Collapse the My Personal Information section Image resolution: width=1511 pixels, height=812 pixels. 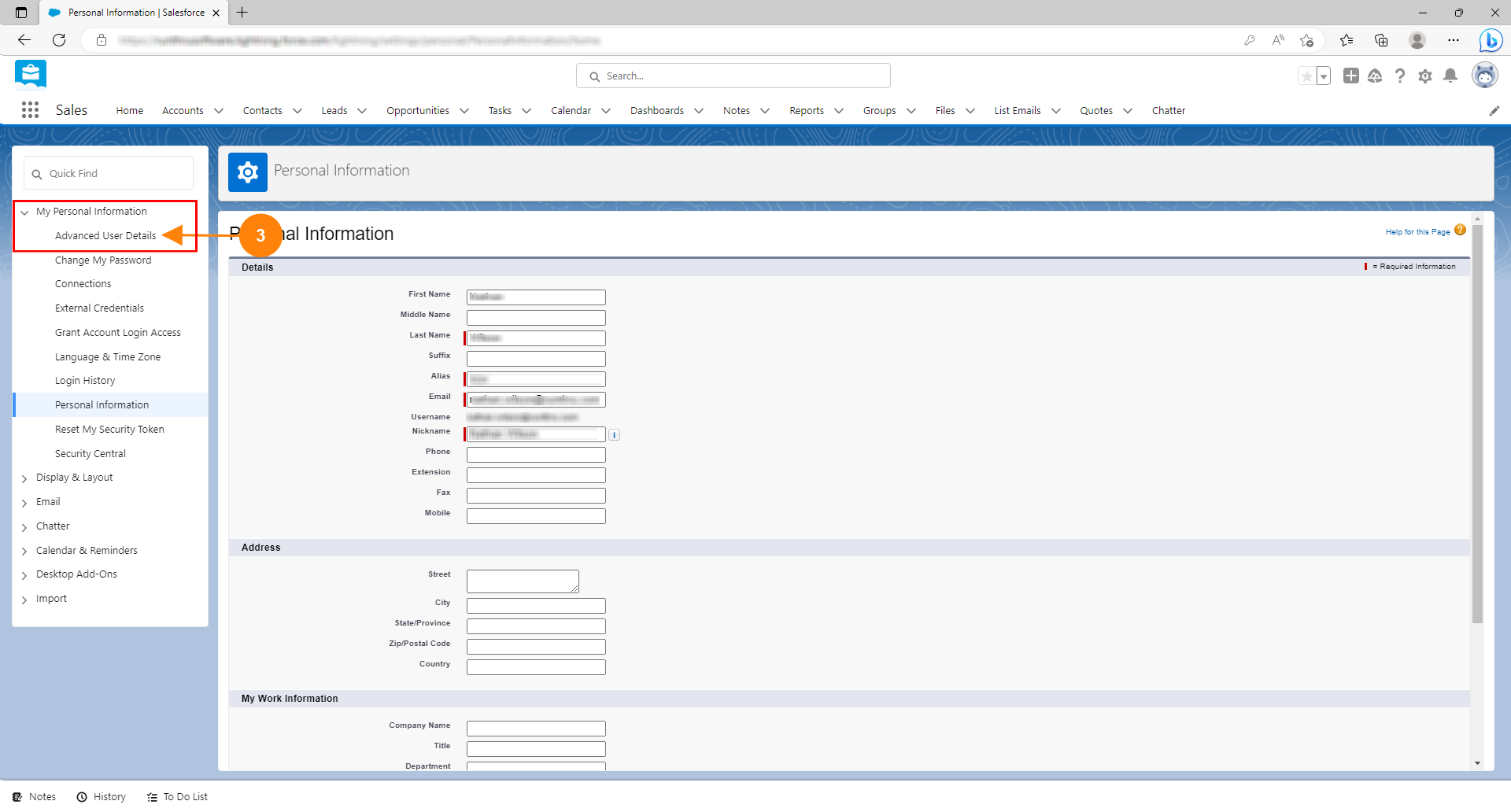coord(24,212)
